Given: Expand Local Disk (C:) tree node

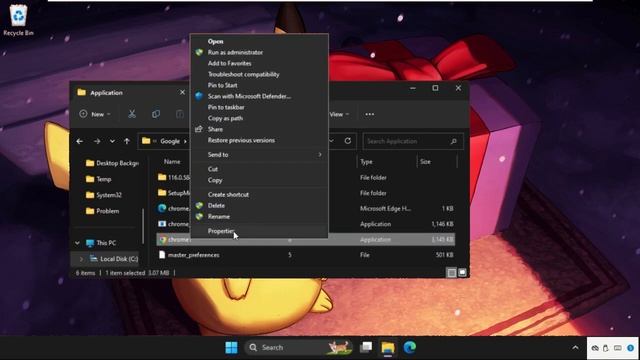Looking at the screenshot, I should tap(81, 259).
